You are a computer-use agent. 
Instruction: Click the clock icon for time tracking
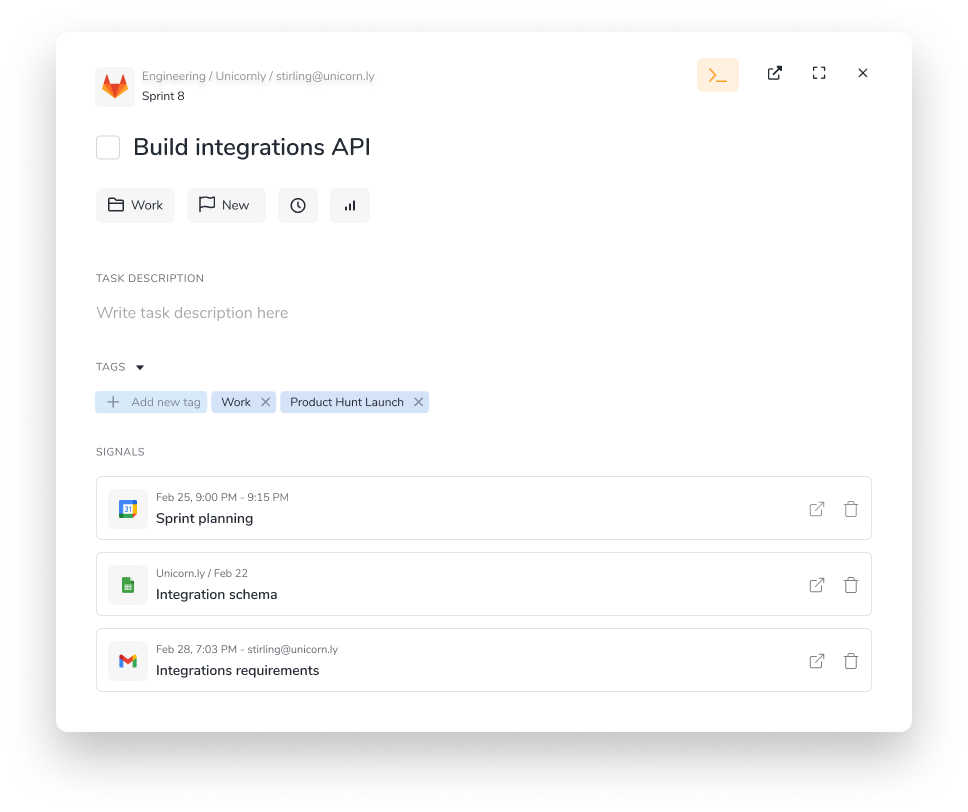coord(298,205)
